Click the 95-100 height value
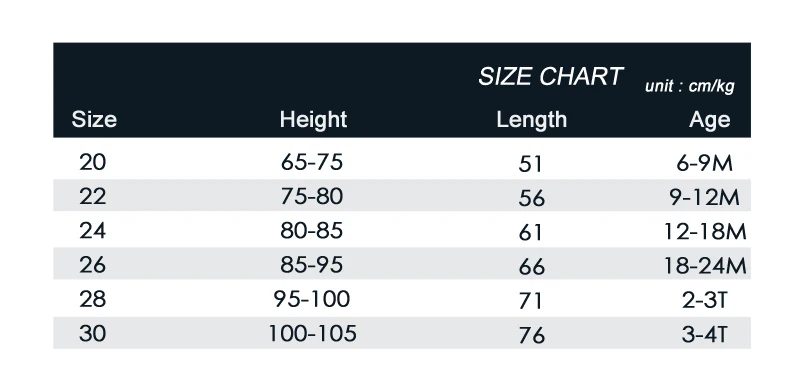This screenshot has height=383, width=800. [312, 298]
